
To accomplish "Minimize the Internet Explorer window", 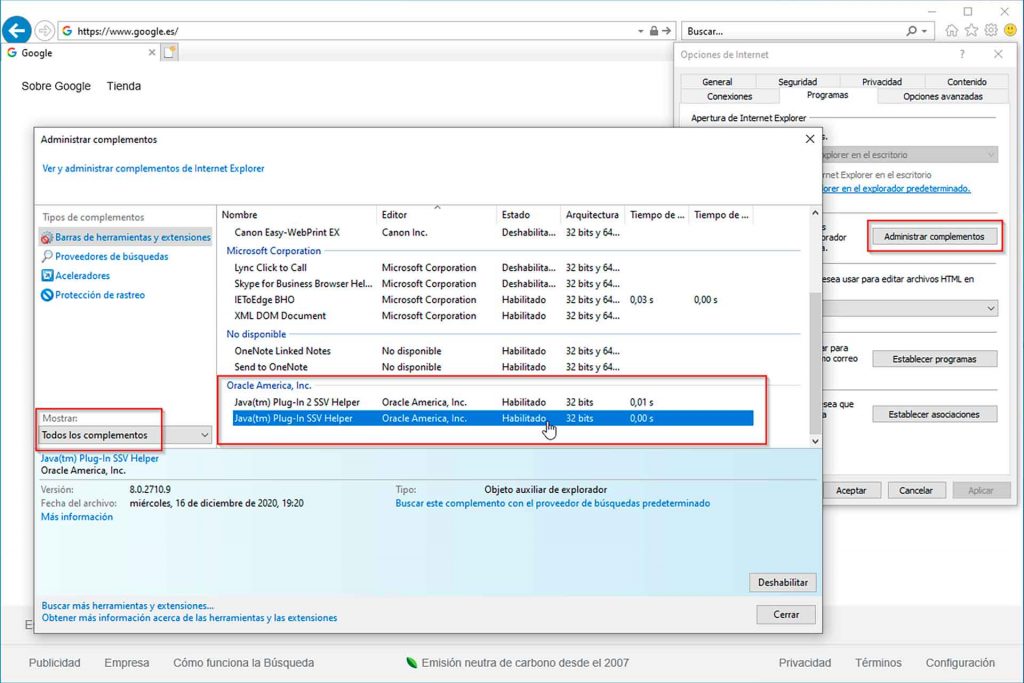I will click(932, 11).
